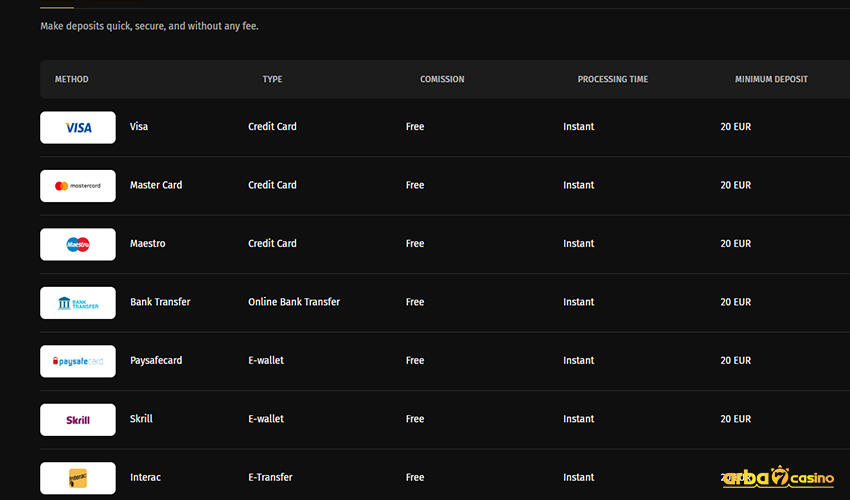Click the Method column header

point(71,79)
